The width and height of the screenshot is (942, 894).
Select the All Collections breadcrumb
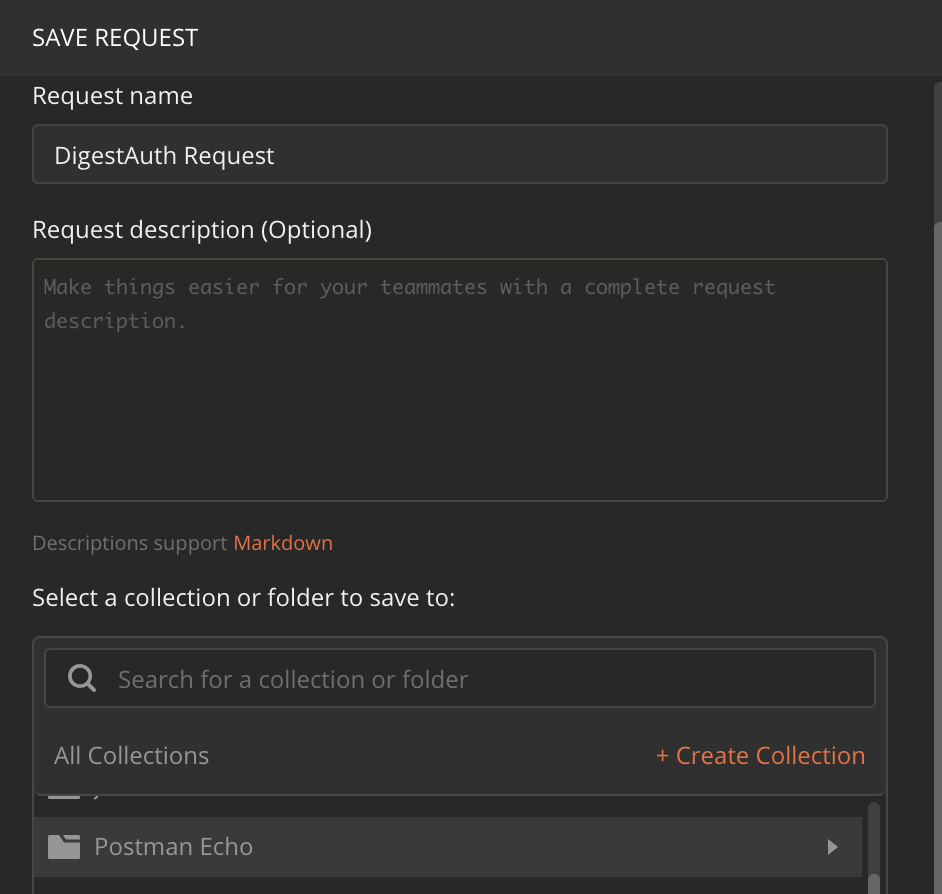132,755
